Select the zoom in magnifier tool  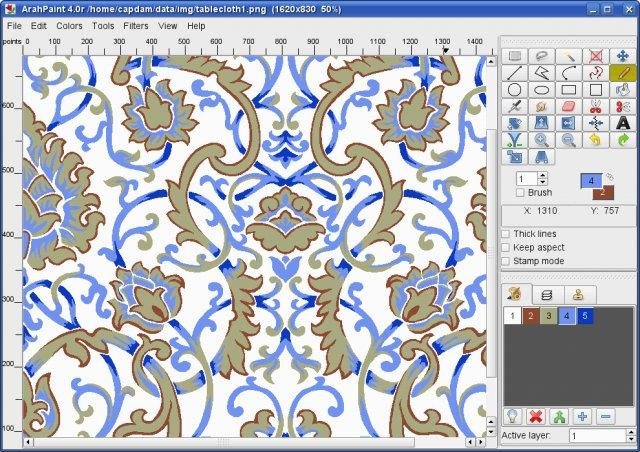point(542,140)
